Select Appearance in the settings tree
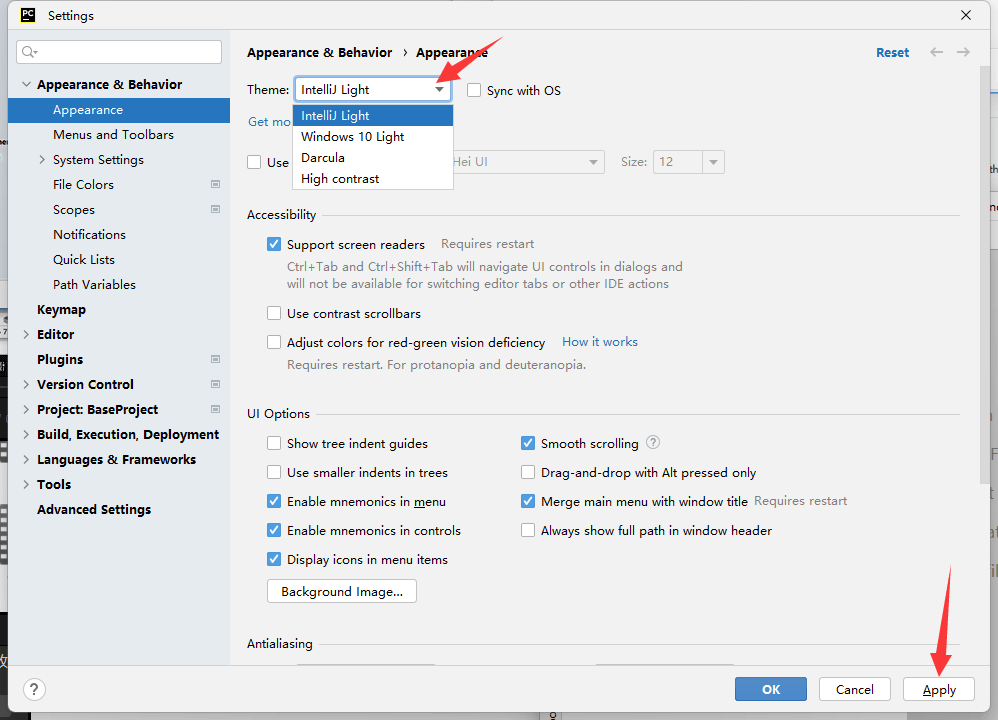 (119, 110)
